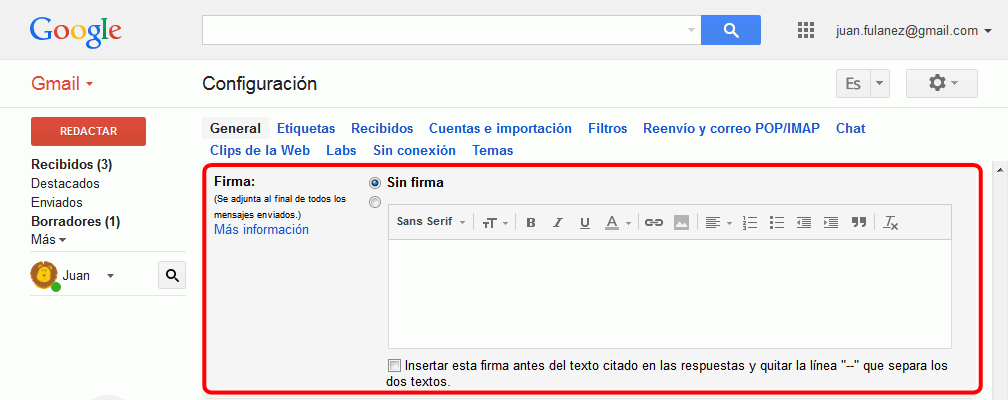
Task: Expand the juan.fulanez@gmail.com account menu
Action: click(914, 30)
